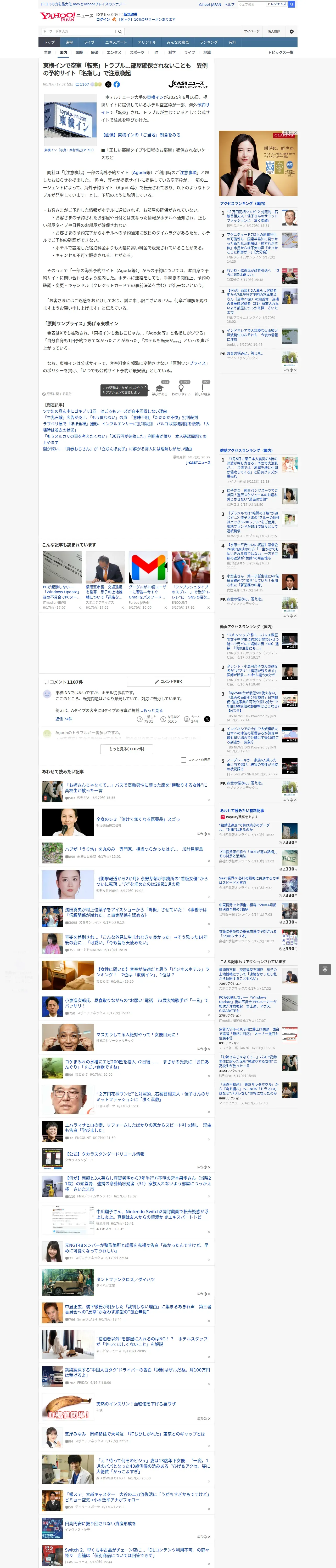This screenshot has height=1568, width=336.
Task: Click the Yahoo! JAPAN top link
Action: click(210, 4)
